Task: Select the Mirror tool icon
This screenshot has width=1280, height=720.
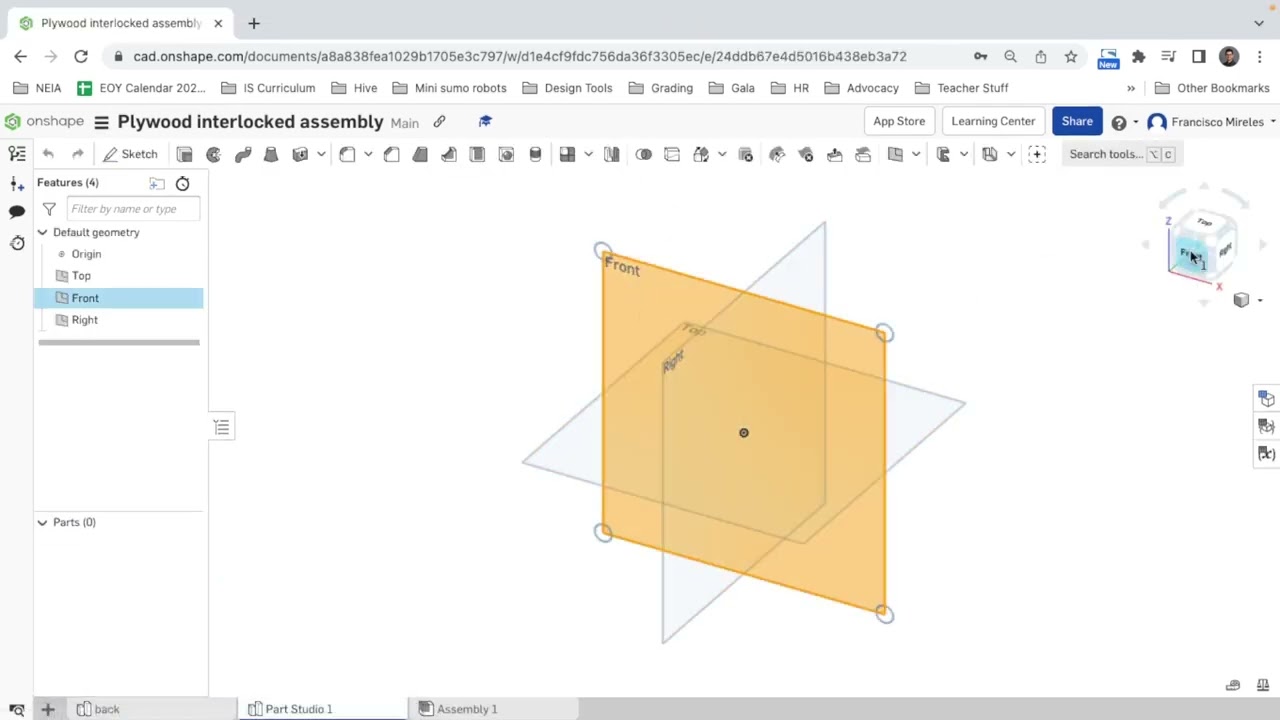Action: click(x=611, y=154)
